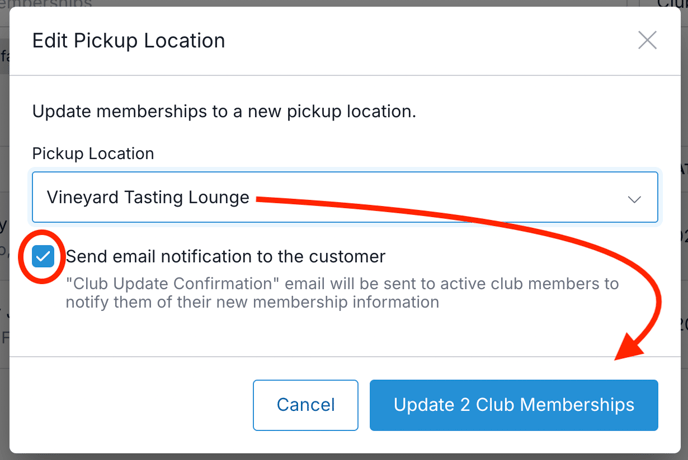Click the 'Update memberships to a new pickup location' text
Image resolution: width=688 pixels, height=460 pixels.
(224, 111)
